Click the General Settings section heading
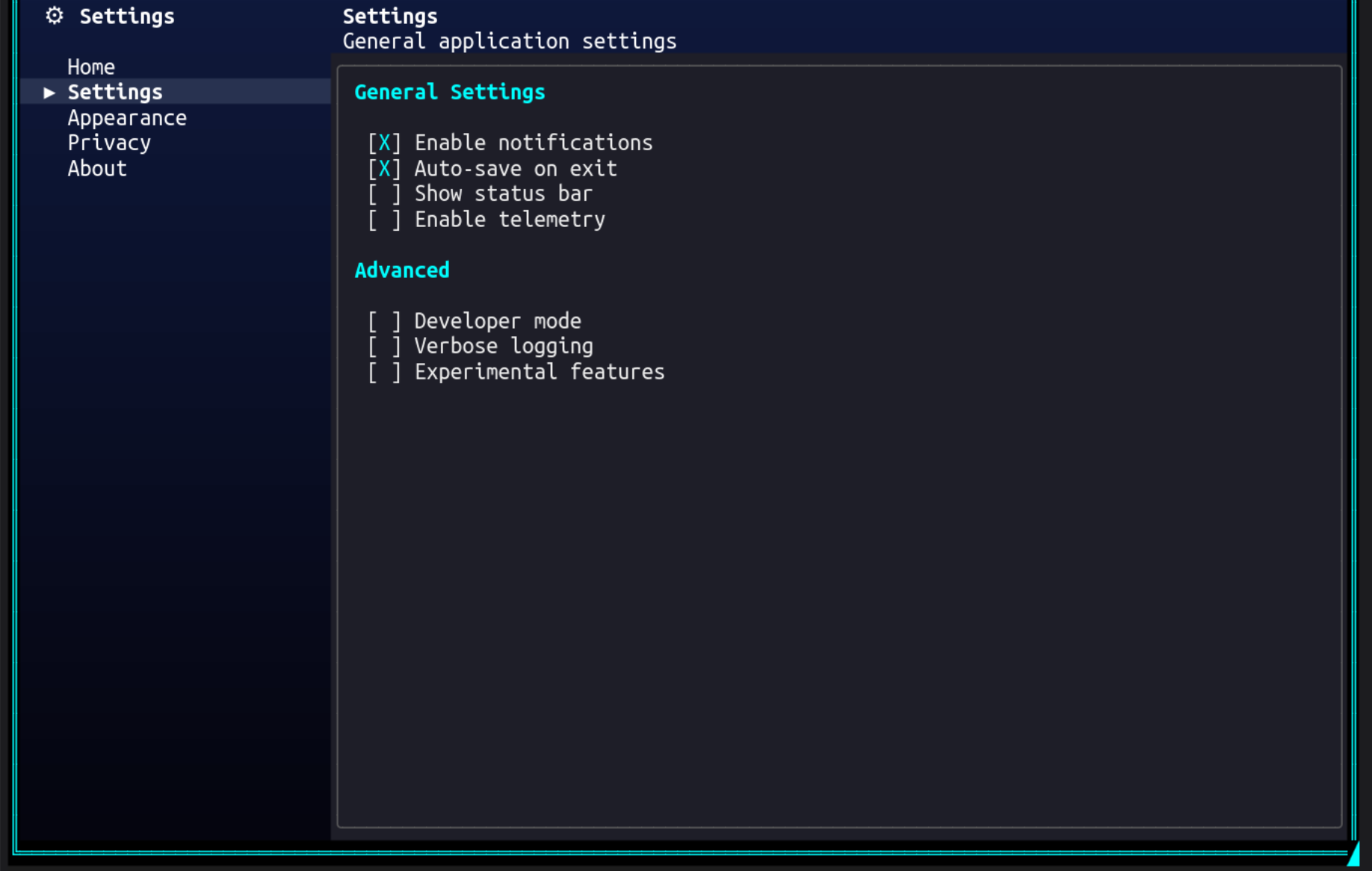This screenshot has width=1372, height=871. (449, 93)
